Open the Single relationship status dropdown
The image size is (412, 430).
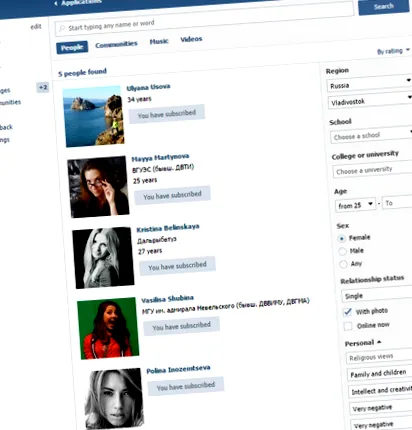[x=377, y=294]
